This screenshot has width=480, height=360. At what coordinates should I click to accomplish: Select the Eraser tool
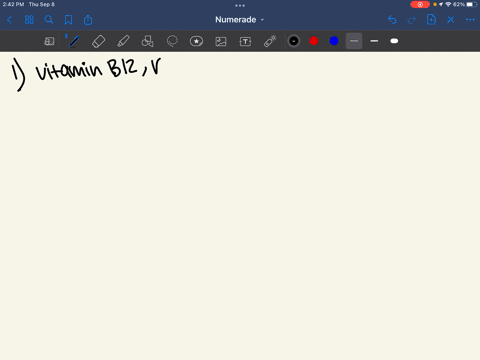point(98,41)
